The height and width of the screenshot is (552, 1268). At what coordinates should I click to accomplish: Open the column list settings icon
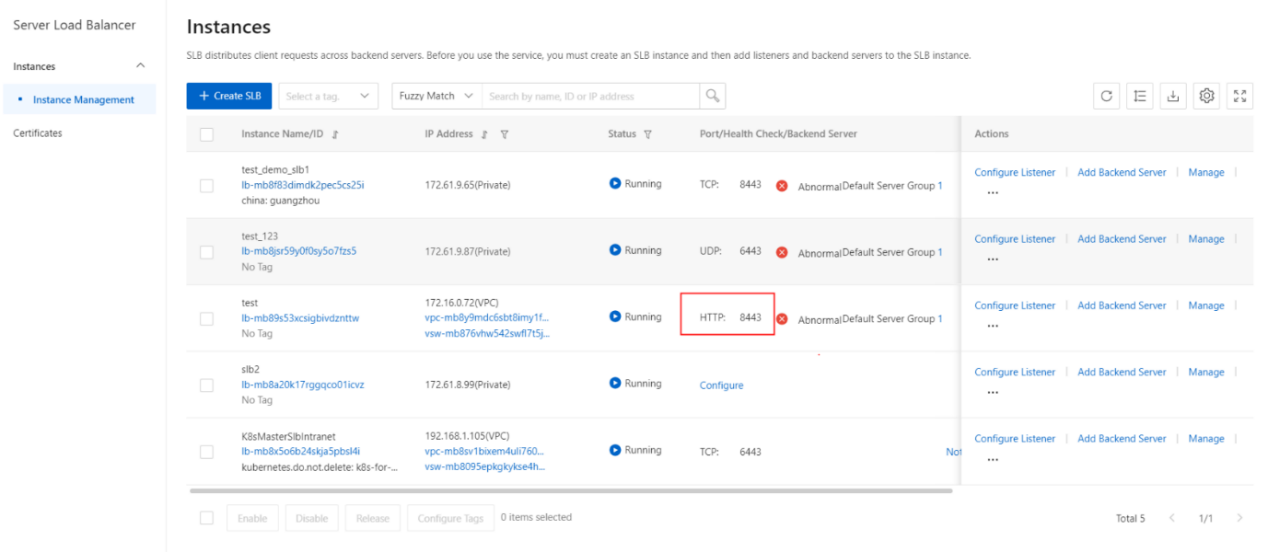1140,96
